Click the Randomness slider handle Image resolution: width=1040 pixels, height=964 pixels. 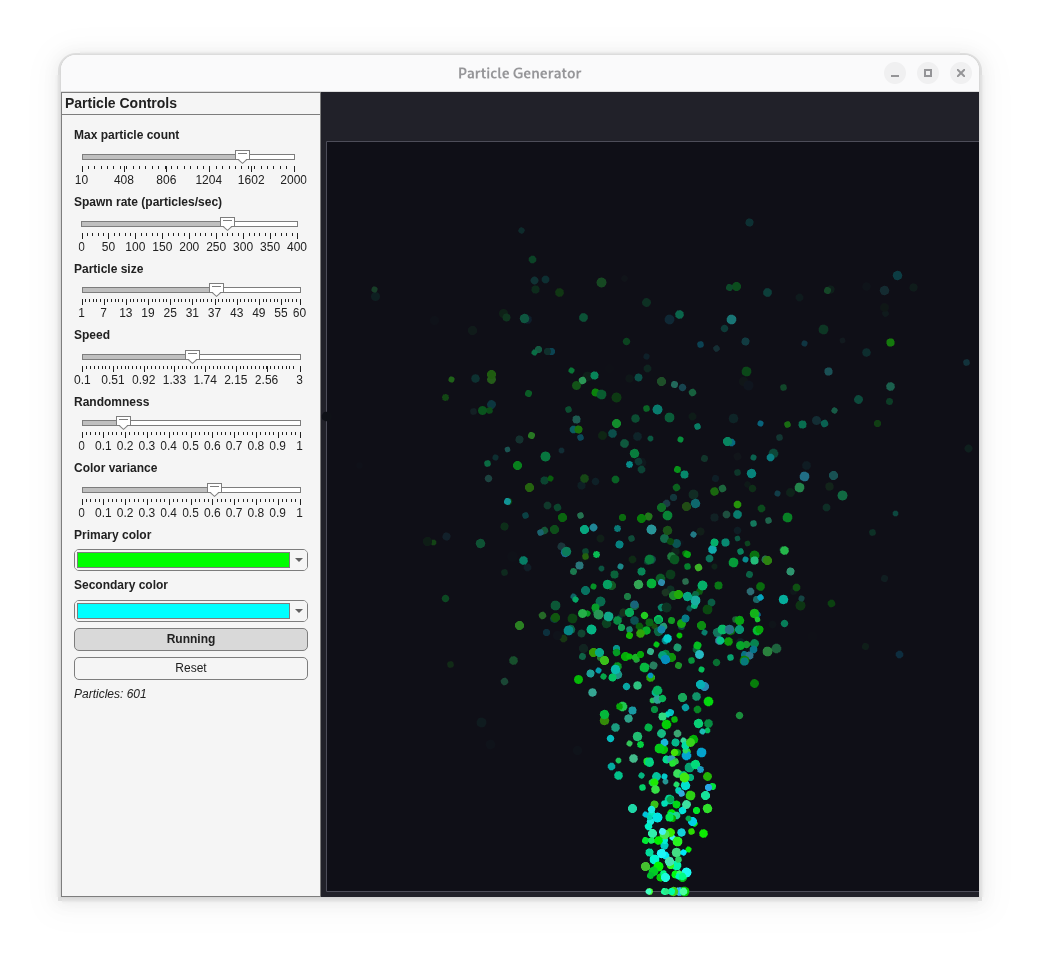(123, 423)
